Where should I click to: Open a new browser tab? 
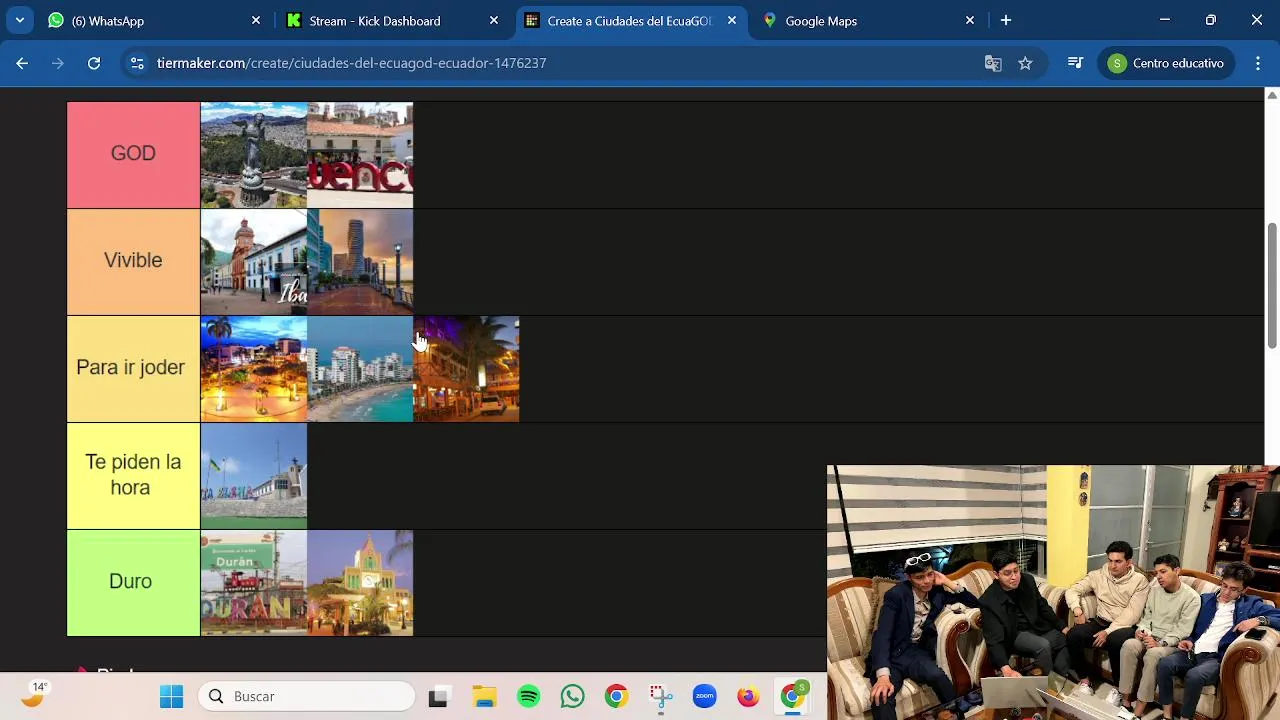click(x=1006, y=20)
